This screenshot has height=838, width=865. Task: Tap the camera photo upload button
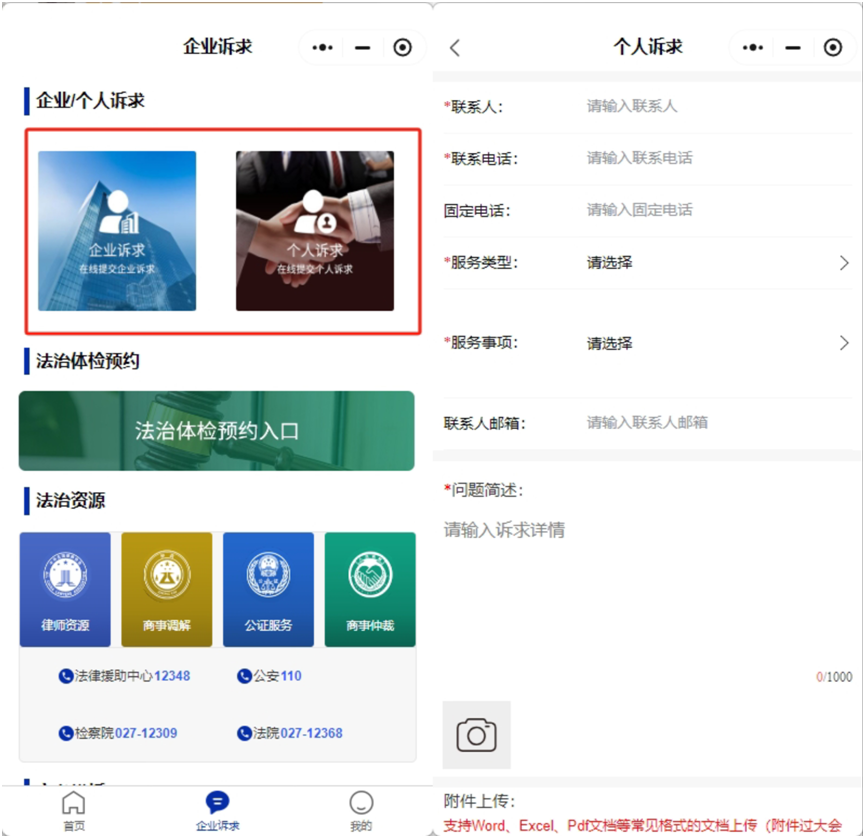click(x=477, y=735)
